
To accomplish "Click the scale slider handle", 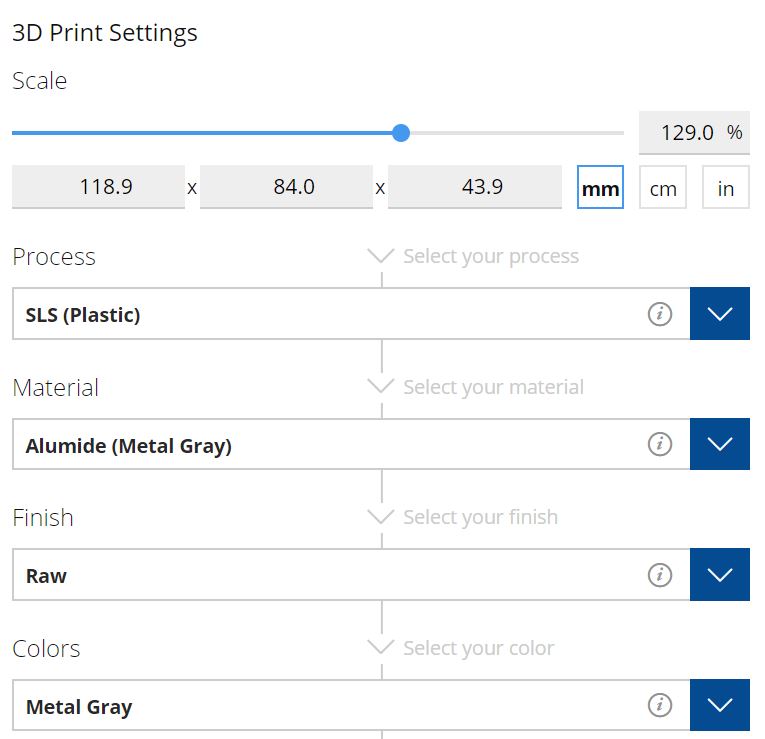I will click(x=401, y=133).
